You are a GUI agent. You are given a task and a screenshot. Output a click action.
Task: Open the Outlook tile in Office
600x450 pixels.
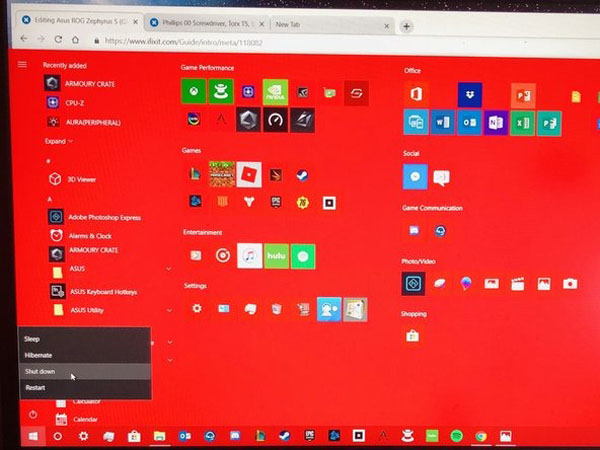tap(470, 123)
